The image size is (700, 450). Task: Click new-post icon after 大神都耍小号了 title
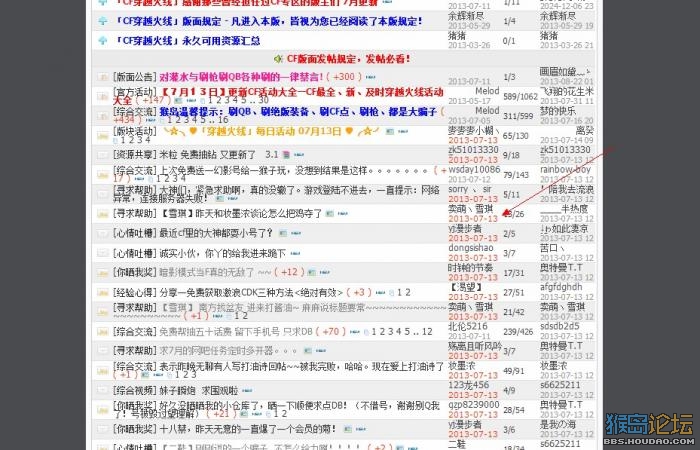[296, 233]
